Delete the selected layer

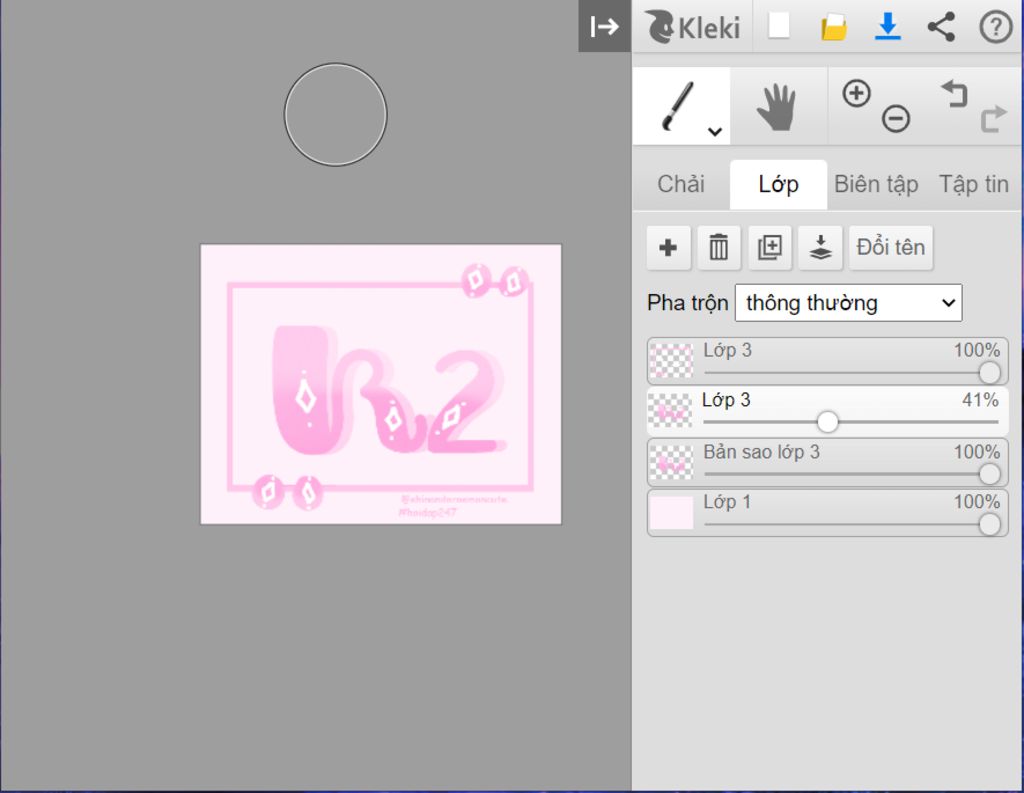719,248
